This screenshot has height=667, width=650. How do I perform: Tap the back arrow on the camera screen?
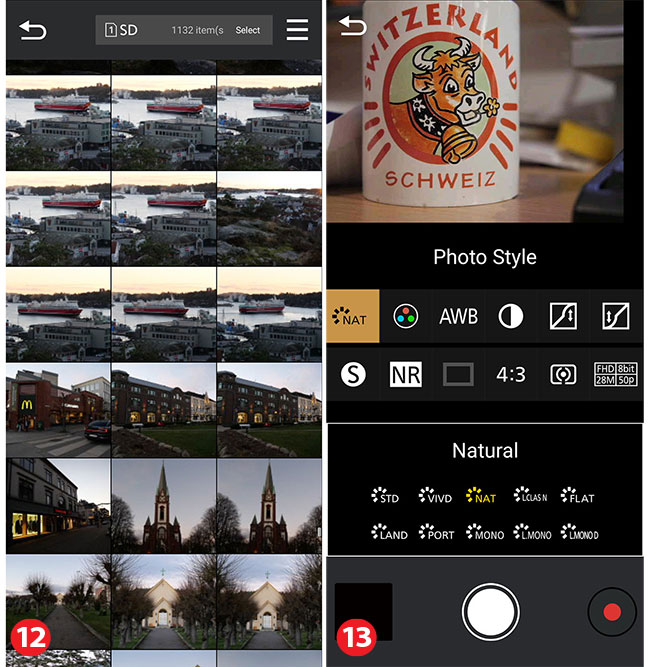click(352, 26)
